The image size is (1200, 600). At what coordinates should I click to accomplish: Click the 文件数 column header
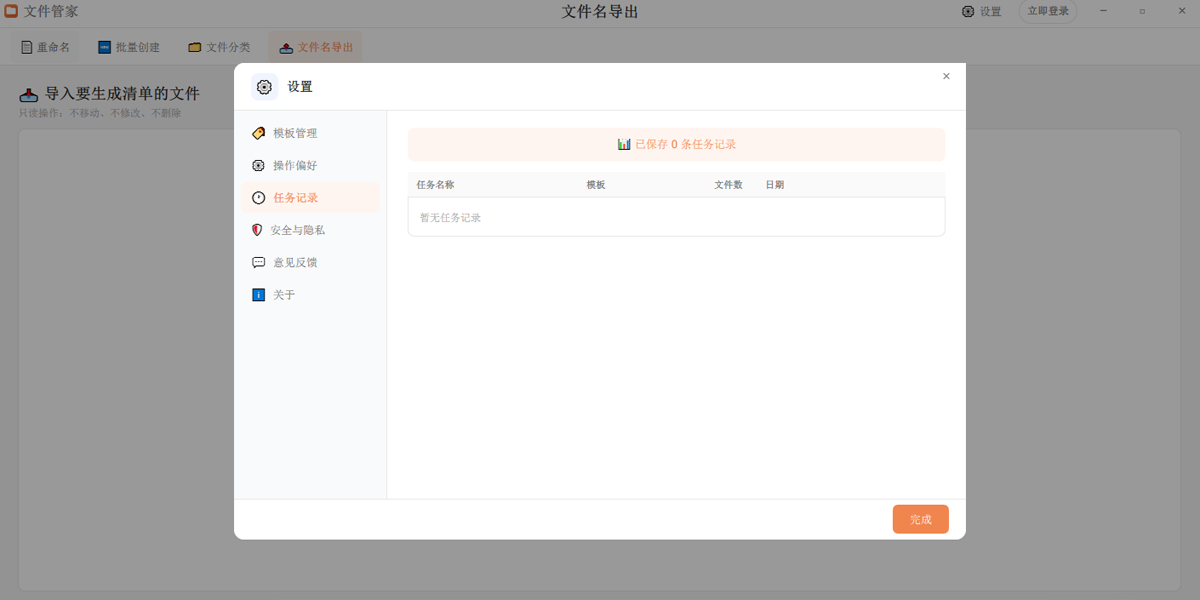pyautogui.click(x=728, y=185)
